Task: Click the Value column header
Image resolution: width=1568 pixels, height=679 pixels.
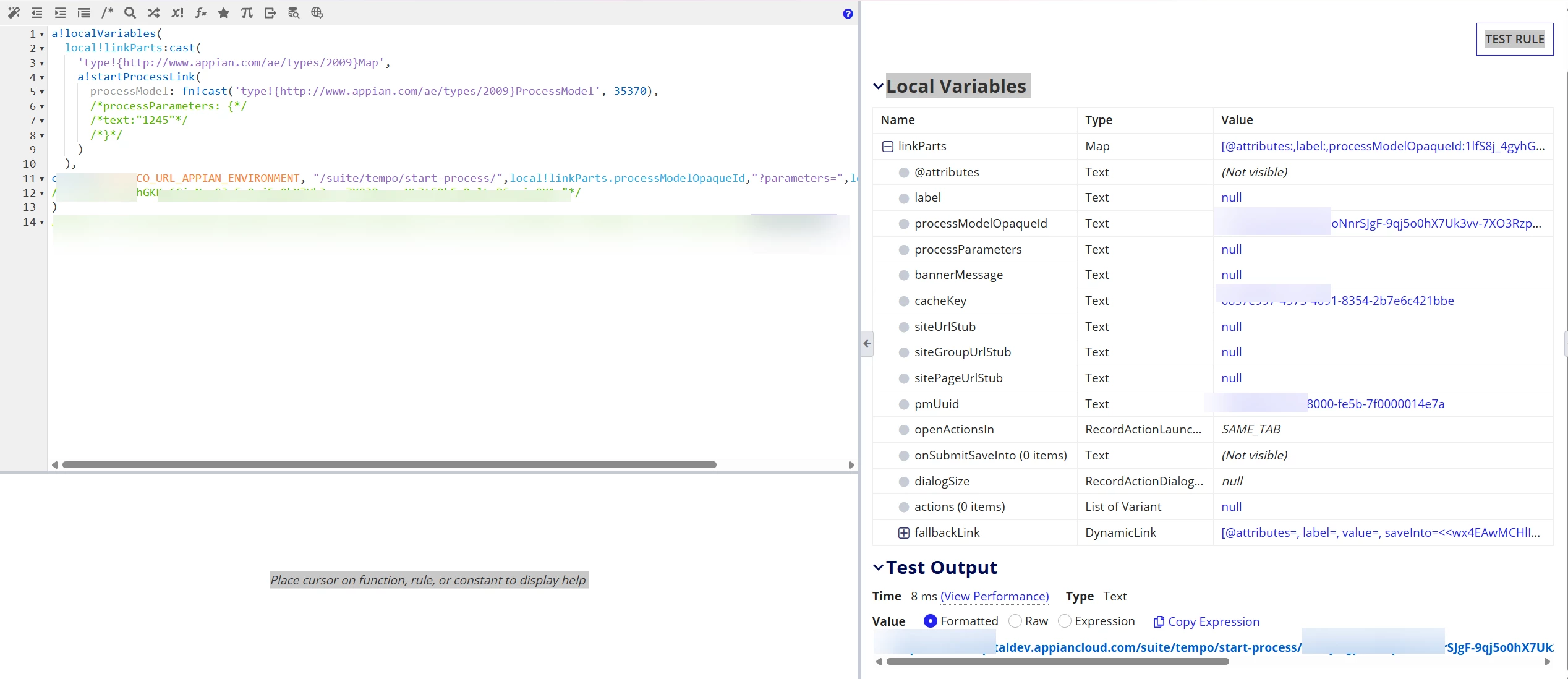Action: coord(1237,120)
